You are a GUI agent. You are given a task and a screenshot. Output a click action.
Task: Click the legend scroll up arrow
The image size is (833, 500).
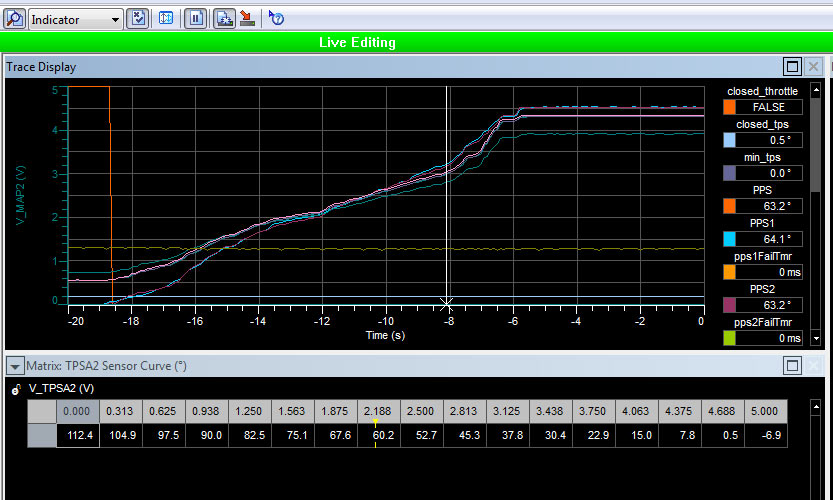pos(815,90)
